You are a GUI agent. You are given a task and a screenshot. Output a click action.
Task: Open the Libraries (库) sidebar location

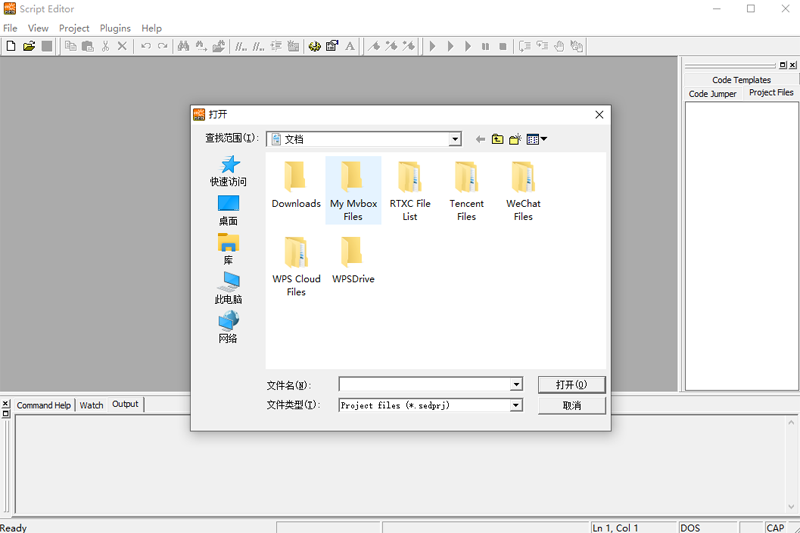click(228, 248)
